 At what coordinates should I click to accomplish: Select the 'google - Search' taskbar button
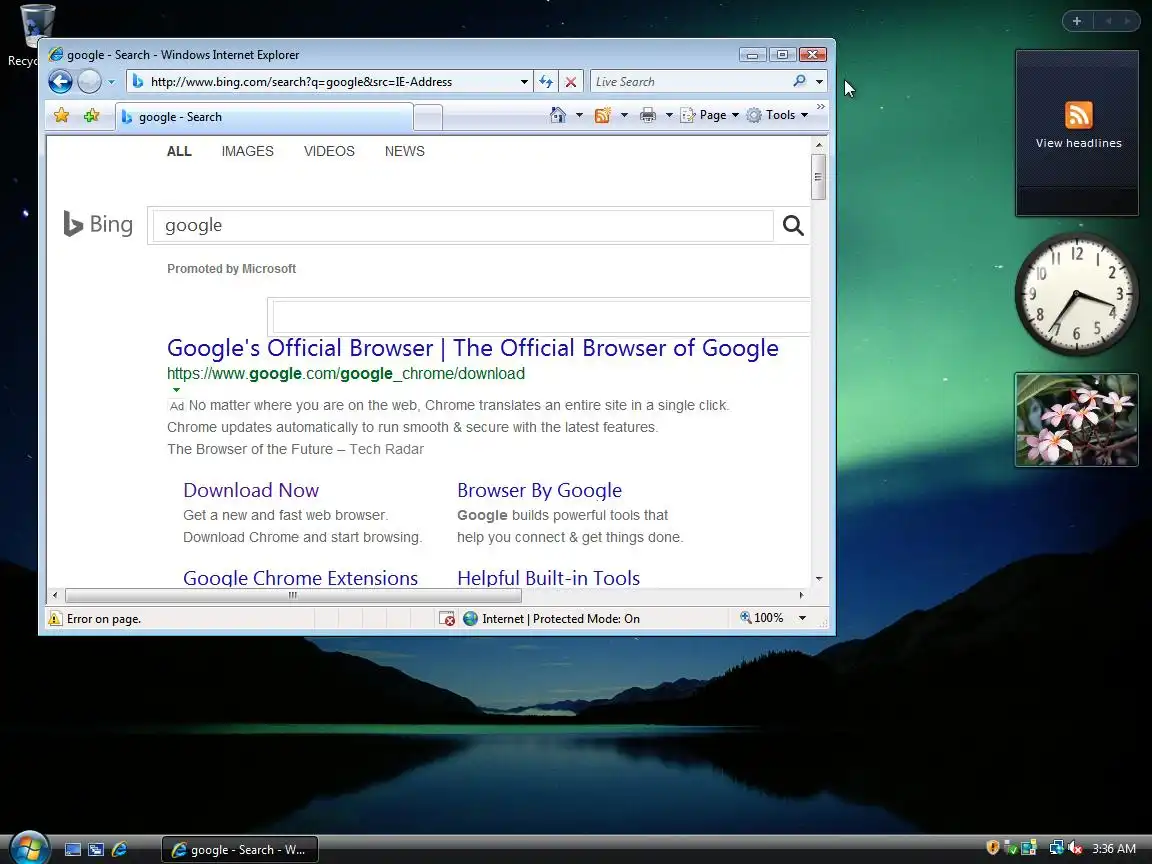pos(240,849)
